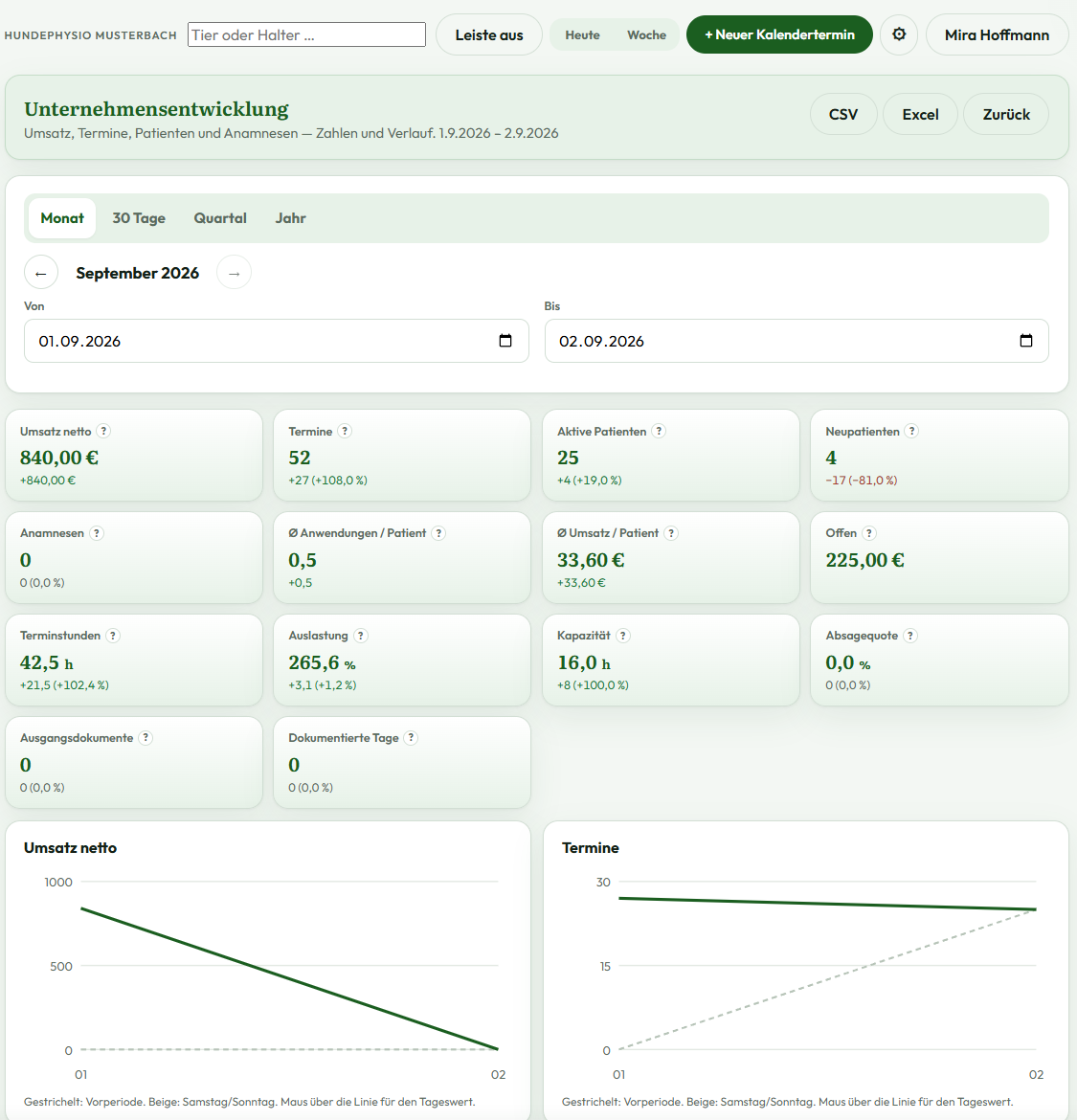This screenshot has width=1077, height=1120.
Task: Click help icon for Ø Umsatz / Patient
Action: (671, 533)
